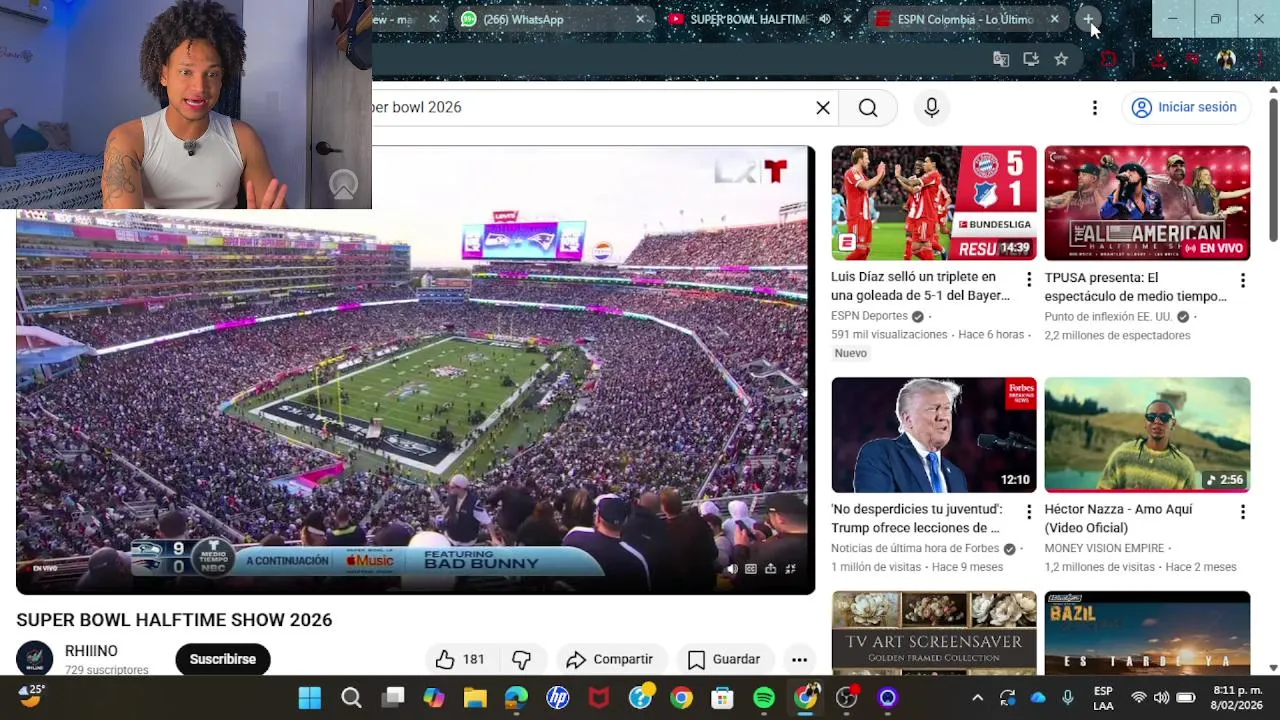Click the translate page icon in address bar
1280x720 pixels.
[x=1001, y=59]
